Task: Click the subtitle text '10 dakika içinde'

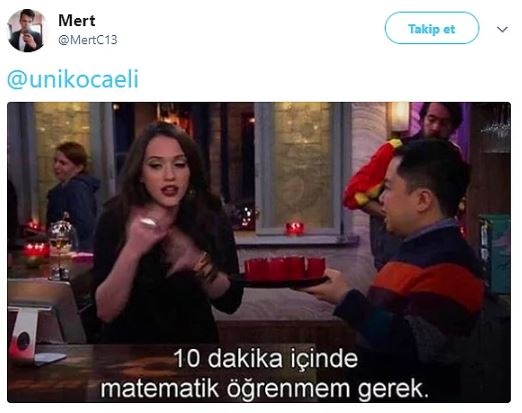Action: pyautogui.click(x=266, y=359)
